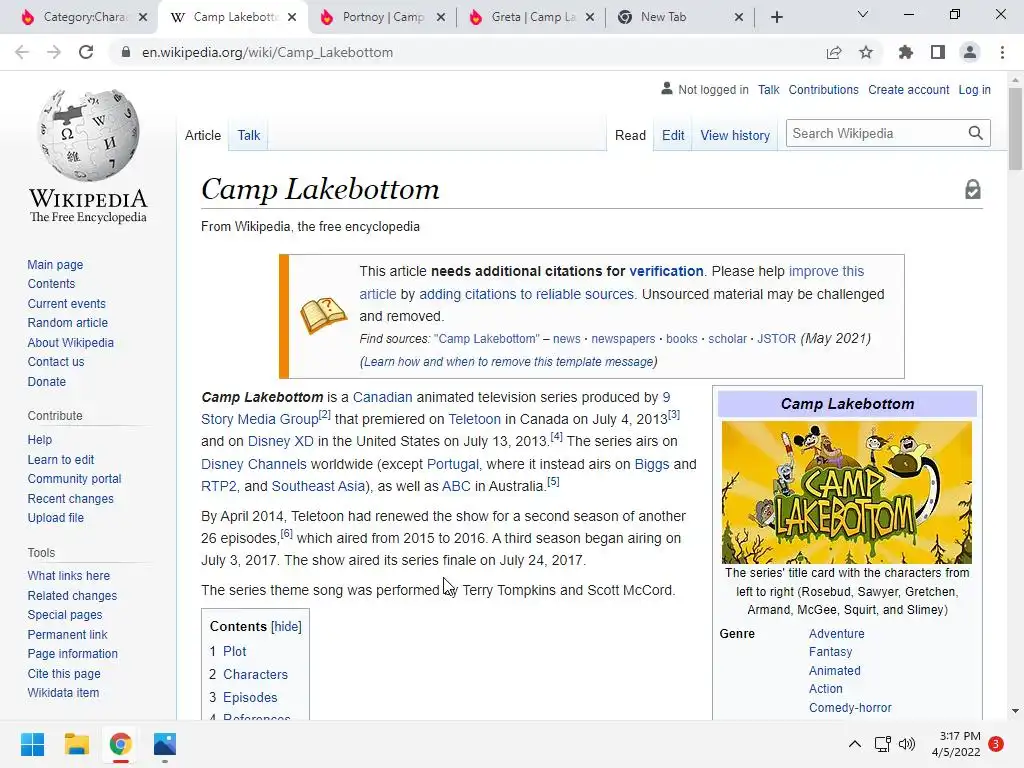Click the page vertical scrollbar thumb
1024x768 pixels.
[1015, 128]
